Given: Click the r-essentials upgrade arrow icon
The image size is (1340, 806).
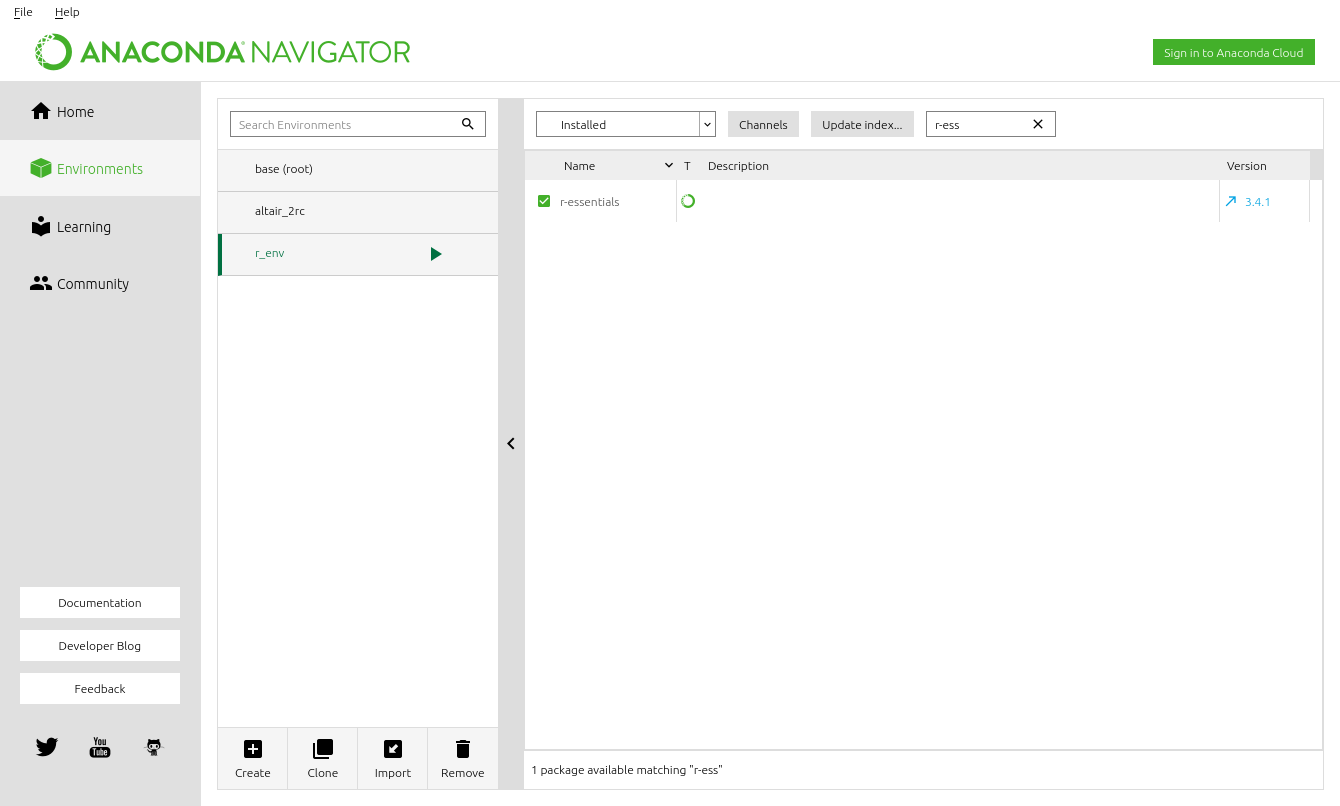Looking at the screenshot, I should [x=1231, y=201].
